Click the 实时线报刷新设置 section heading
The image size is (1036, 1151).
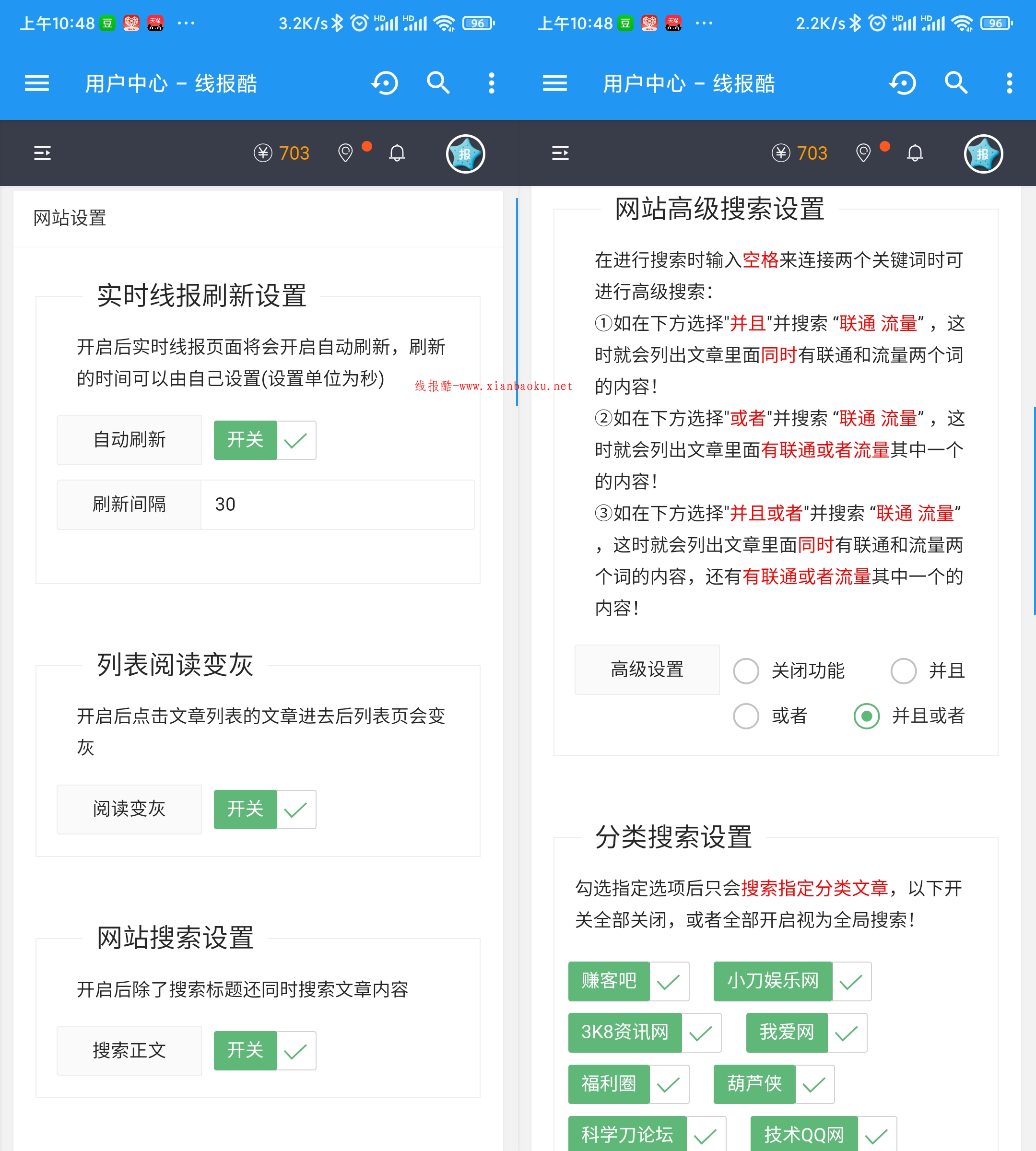click(x=201, y=296)
